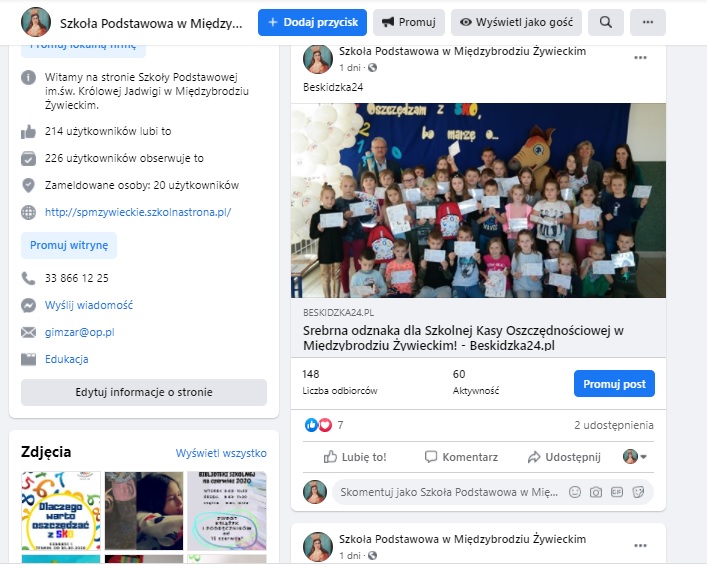This screenshot has width=707, height=567.
Task: Click second post author avatar at bottom
Action: pyautogui.click(x=318, y=547)
